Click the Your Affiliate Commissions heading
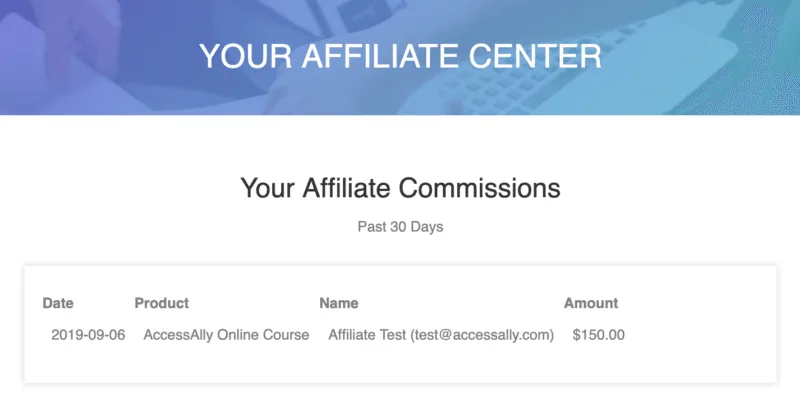 (x=400, y=187)
